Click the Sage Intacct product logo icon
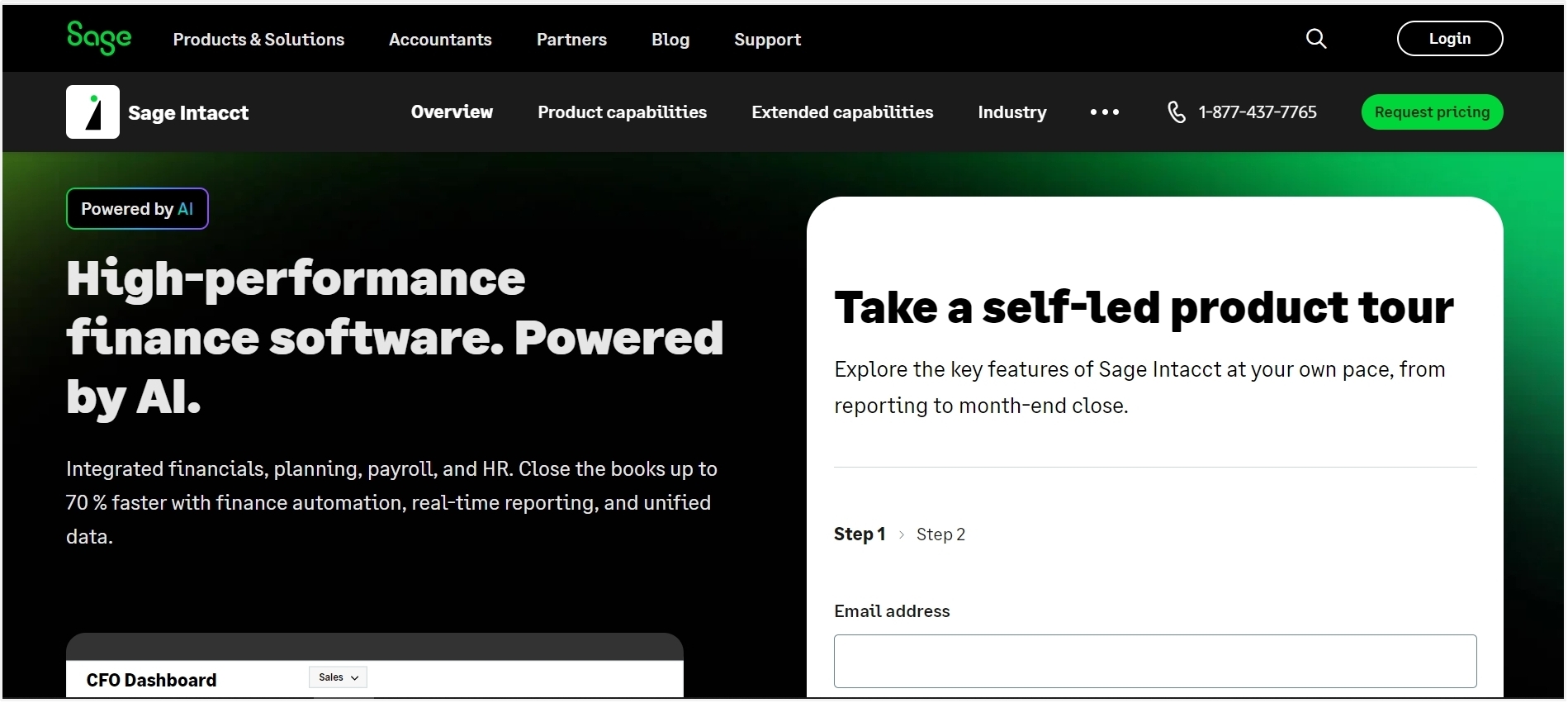1568x703 pixels. click(x=92, y=112)
